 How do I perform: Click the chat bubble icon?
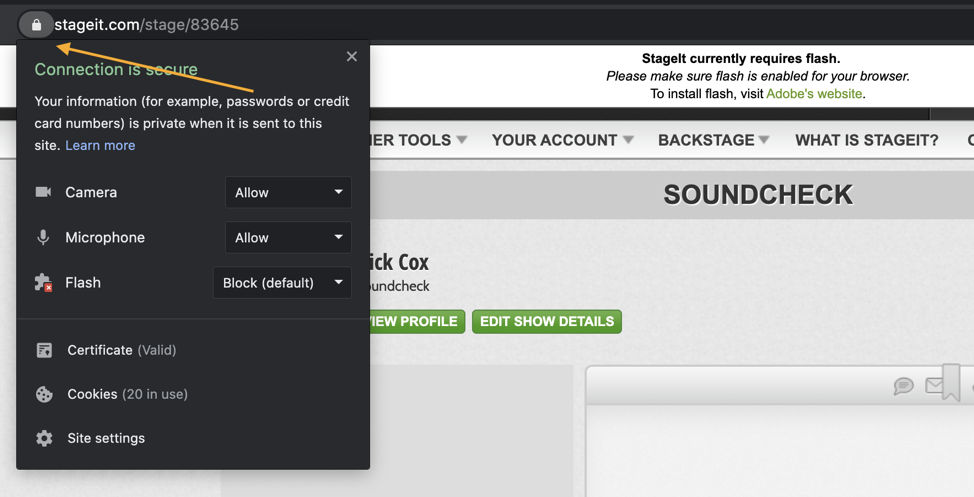(x=903, y=386)
